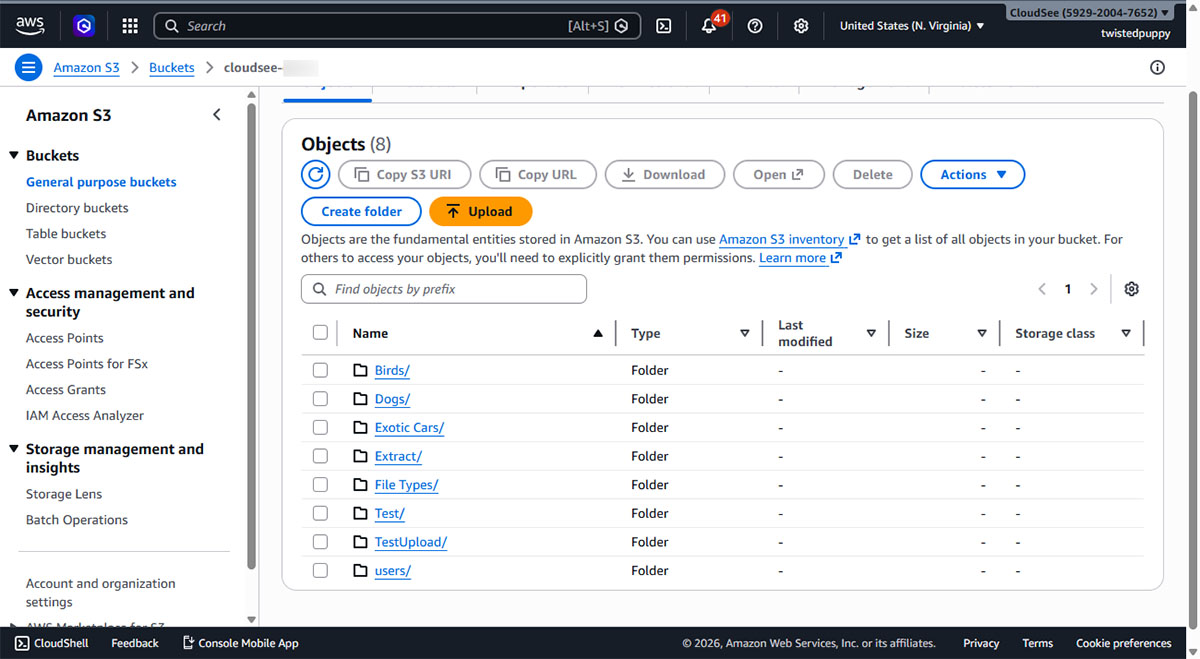Viewport: 1200px width, 659px height.
Task: Click the Extract folder icon
Action: click(x=361, y=456)
